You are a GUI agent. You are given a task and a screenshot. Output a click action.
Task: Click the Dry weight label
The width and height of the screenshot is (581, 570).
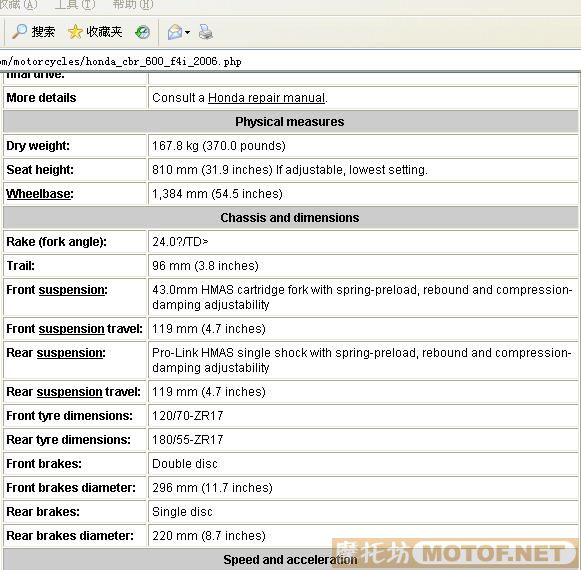point(38,146)
